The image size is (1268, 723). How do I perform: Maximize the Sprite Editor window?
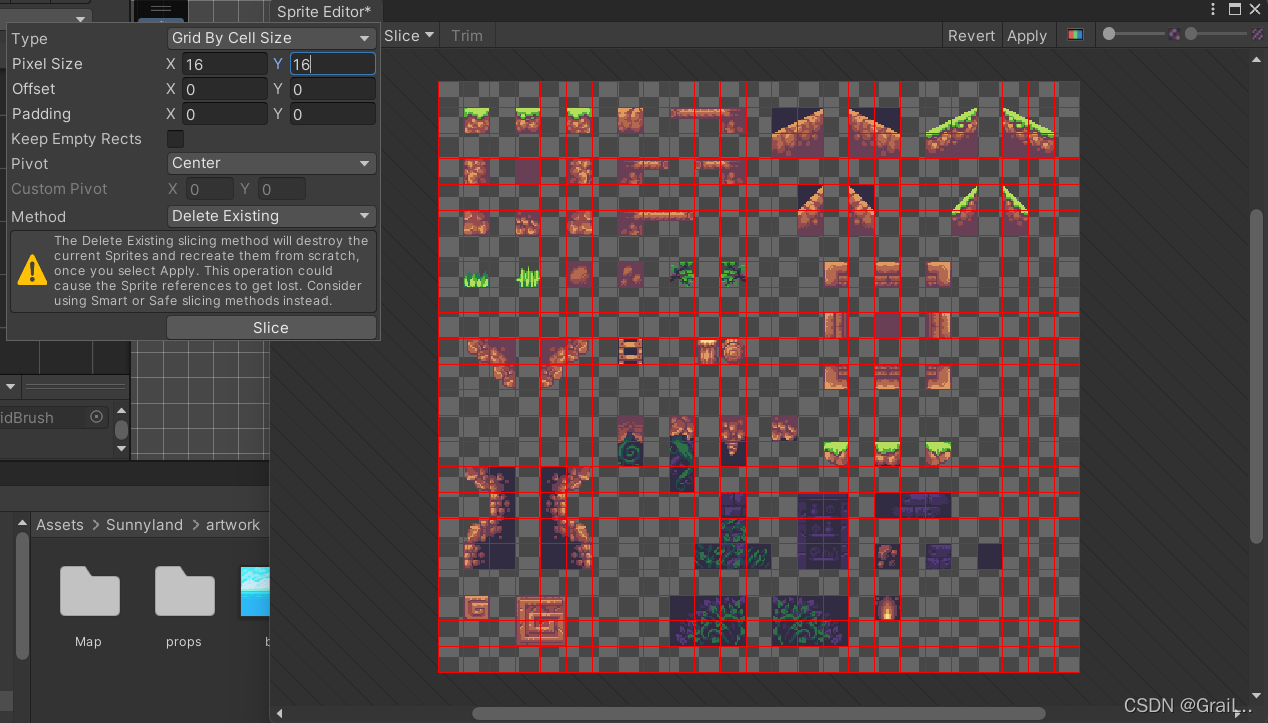(1235, 9)
